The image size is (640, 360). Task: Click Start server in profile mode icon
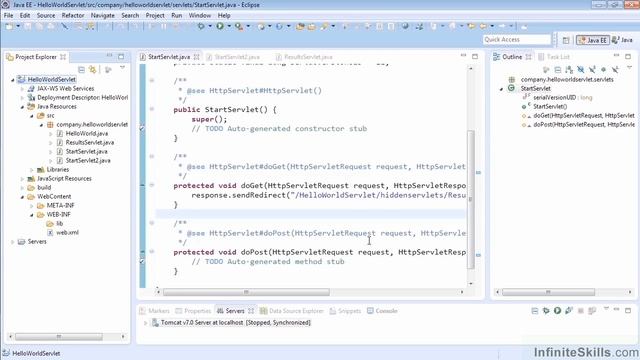569,311
